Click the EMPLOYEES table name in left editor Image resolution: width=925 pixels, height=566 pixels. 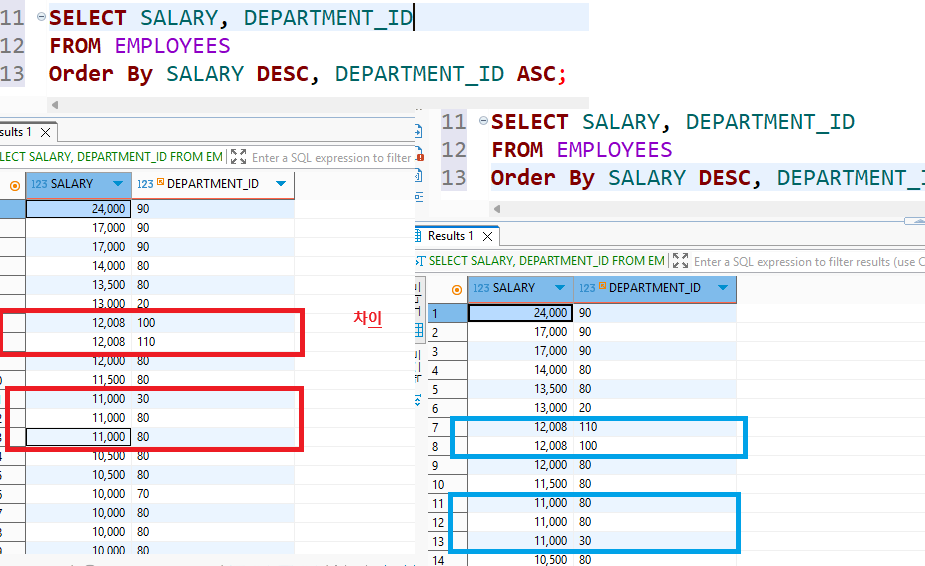[172, 46]
